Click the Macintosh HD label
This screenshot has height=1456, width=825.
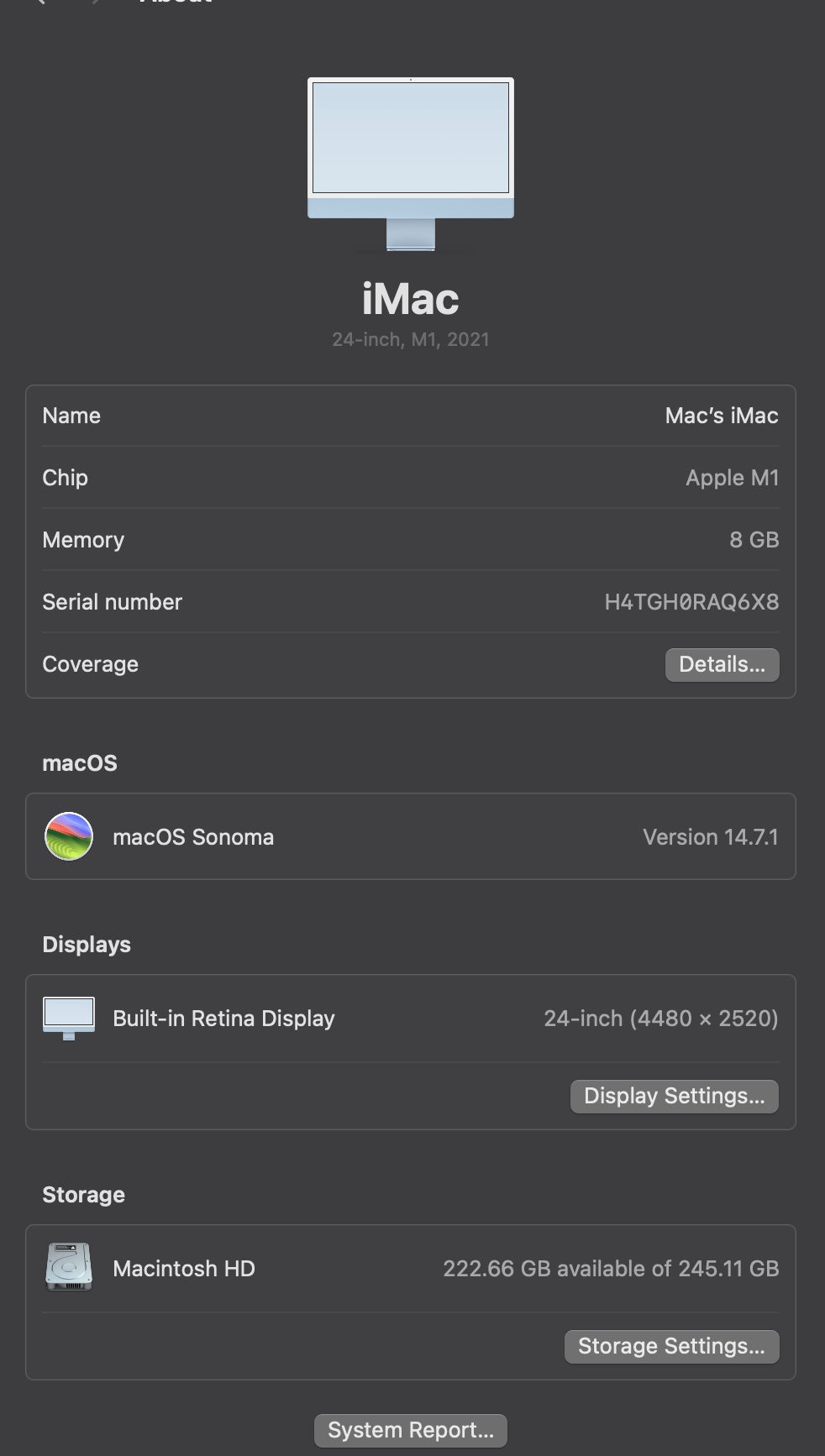[x=184, y=1268]
